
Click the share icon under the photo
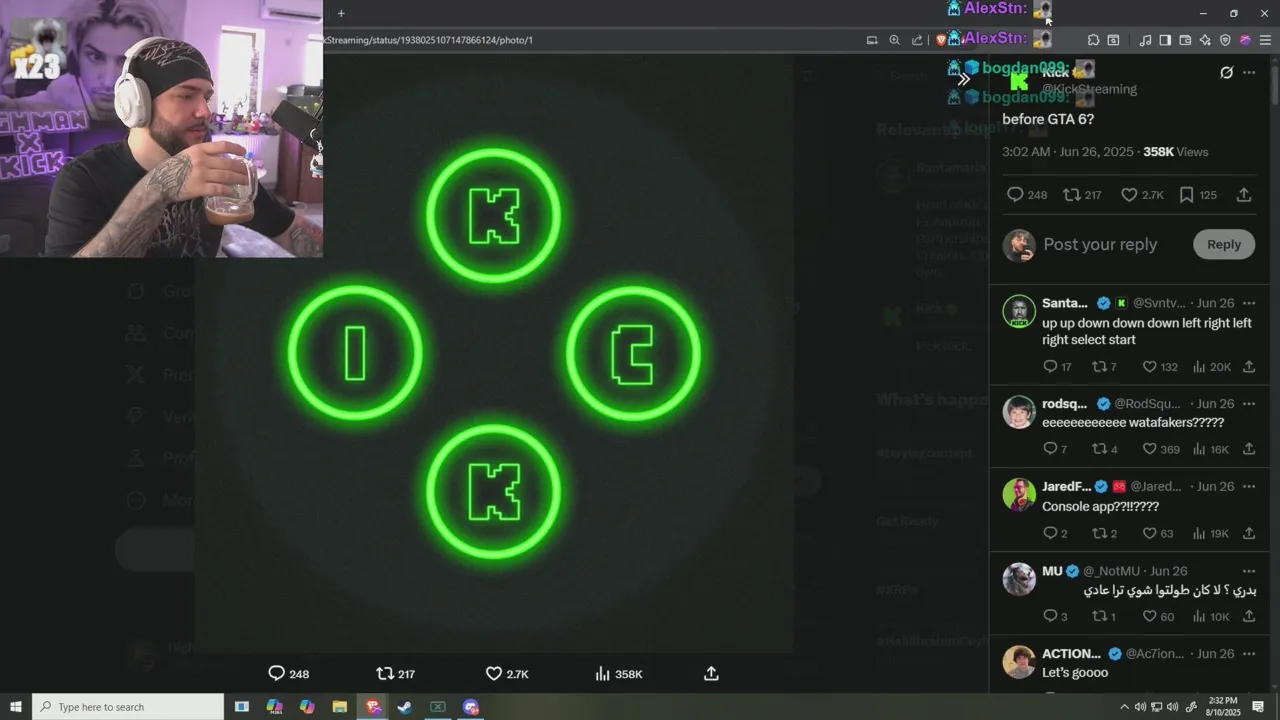(x=711, y=673)
